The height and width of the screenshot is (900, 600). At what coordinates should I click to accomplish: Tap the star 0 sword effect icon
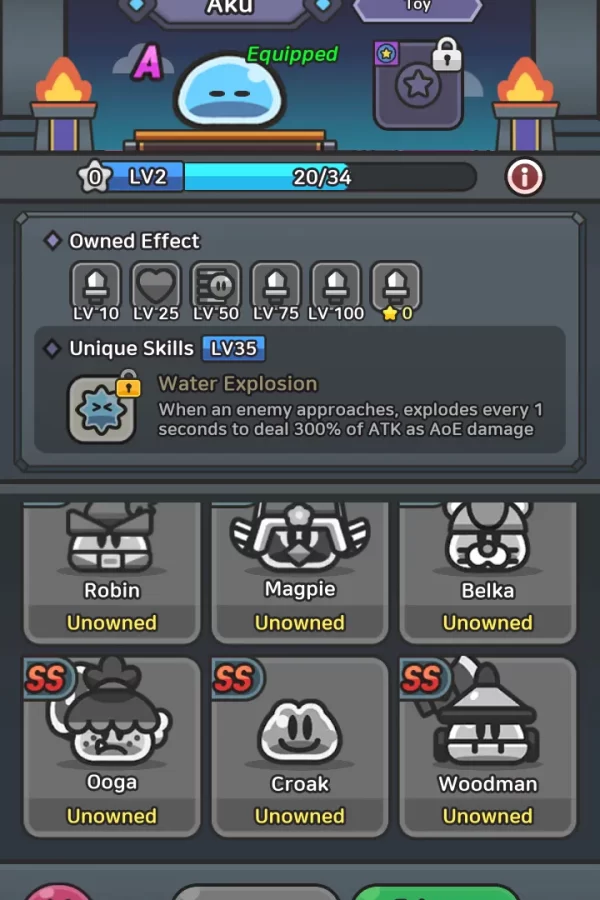396,285
